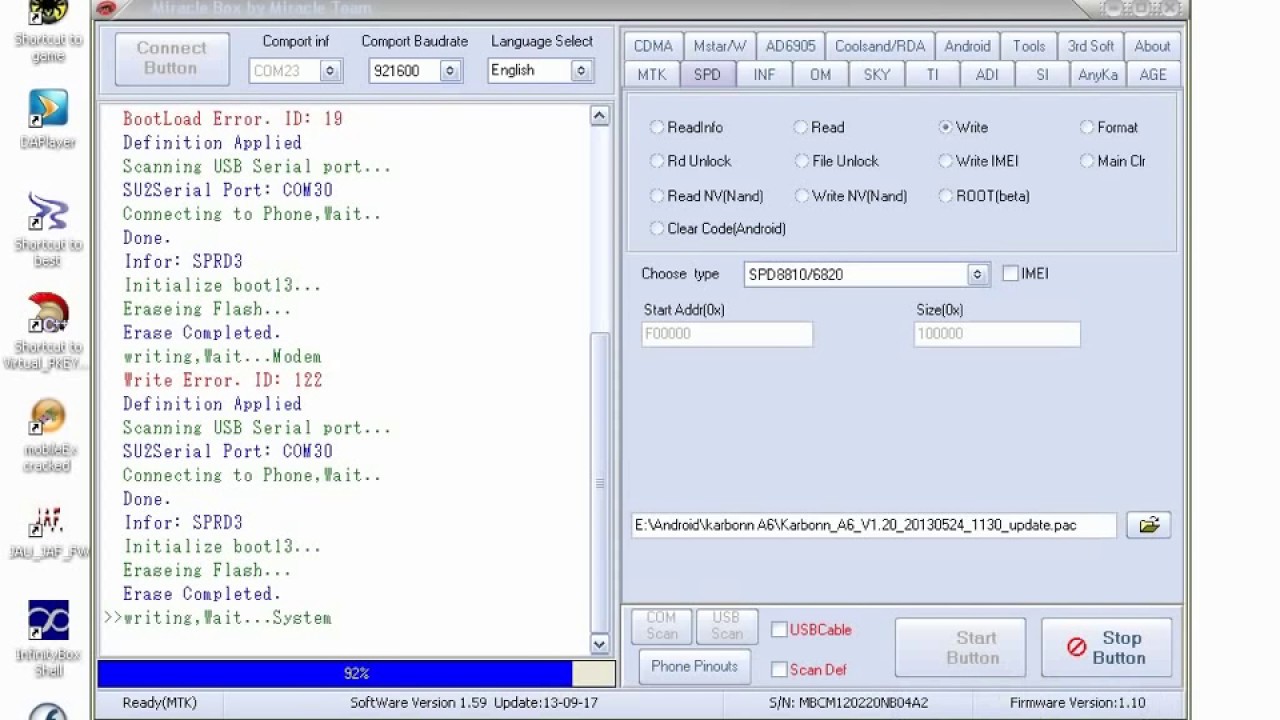The width and height of the screenshot is (1280, 720).
Task: Switch to the Coolsand/RDA tab
Action: 880,46
